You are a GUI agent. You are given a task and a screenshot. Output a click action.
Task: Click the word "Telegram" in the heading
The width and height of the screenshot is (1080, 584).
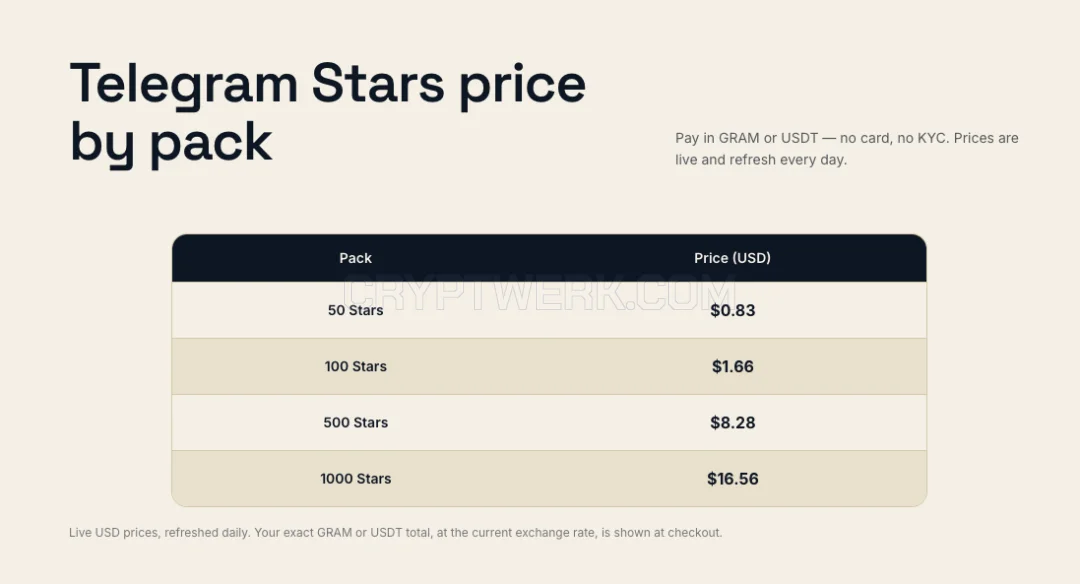click(x=184, y=85)
